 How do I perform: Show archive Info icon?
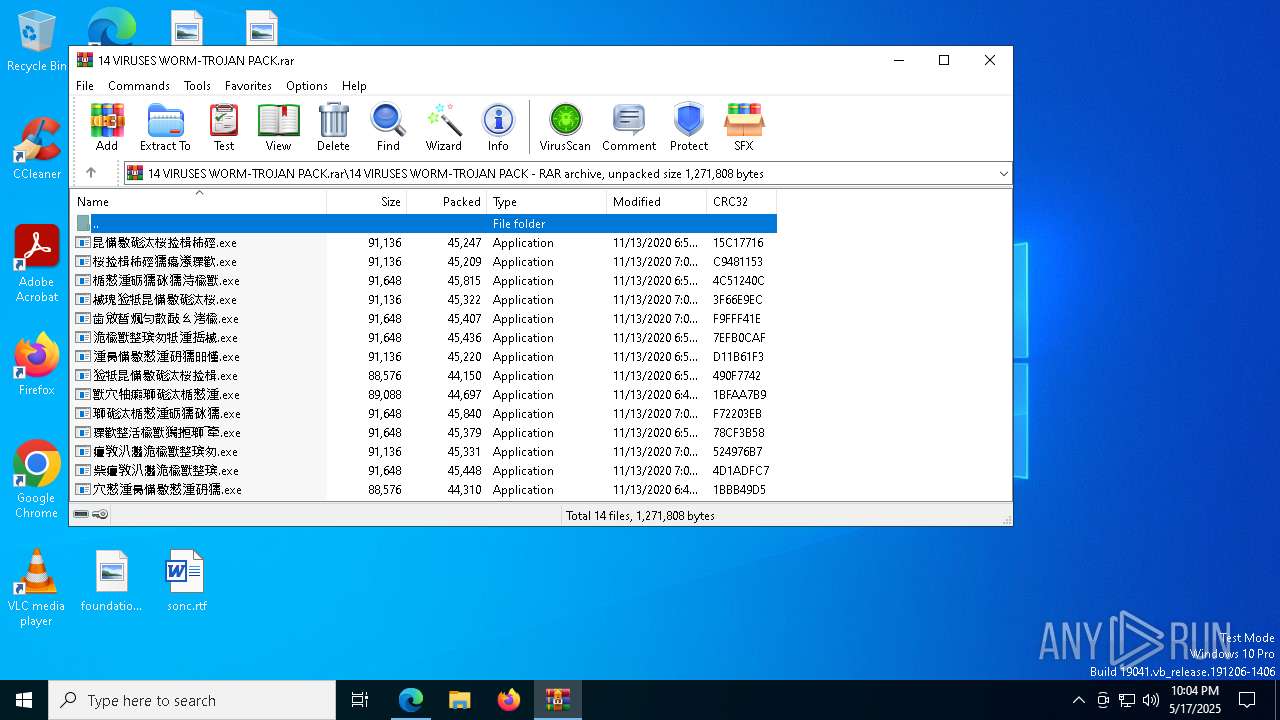[498, 127]
